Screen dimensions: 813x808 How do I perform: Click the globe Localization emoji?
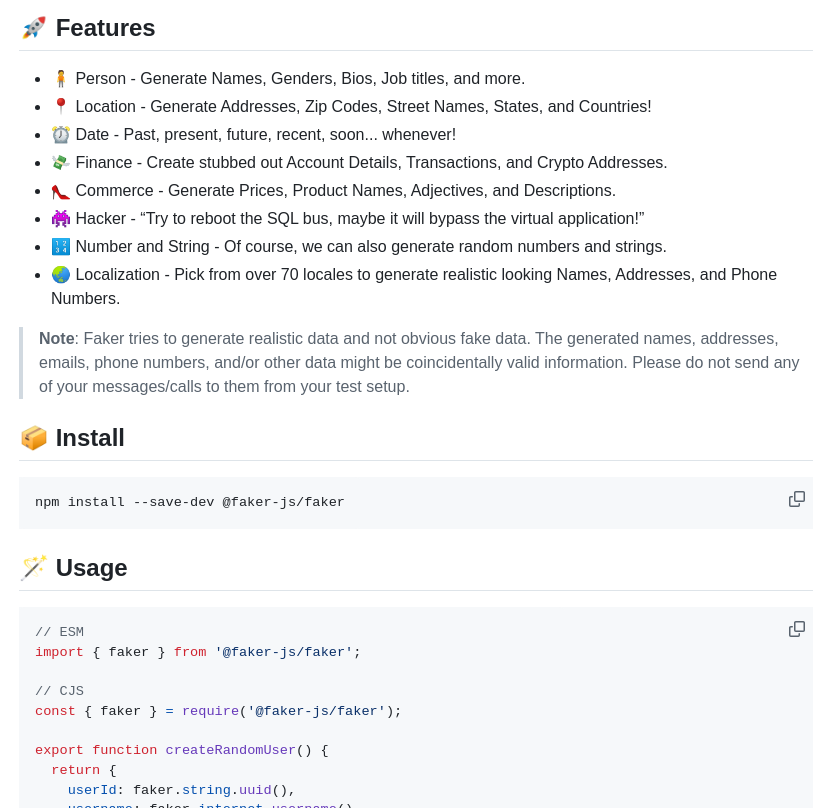coord(61,275)
